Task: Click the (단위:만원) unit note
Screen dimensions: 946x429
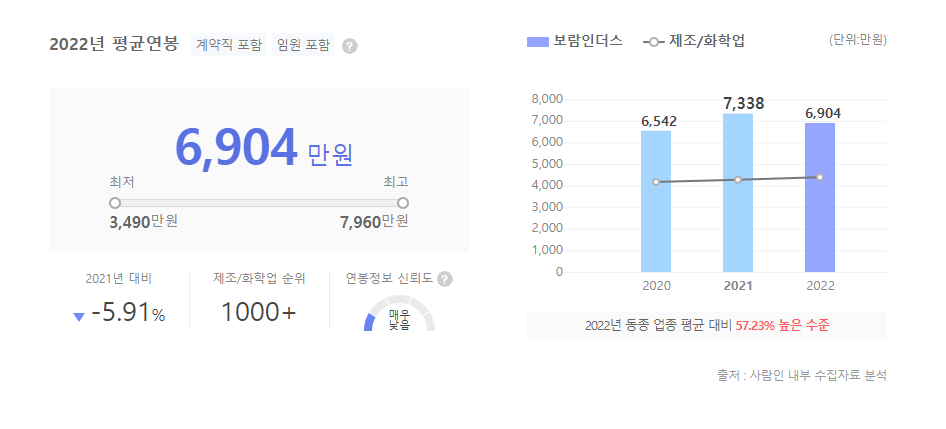Action: tap(858, 40)
